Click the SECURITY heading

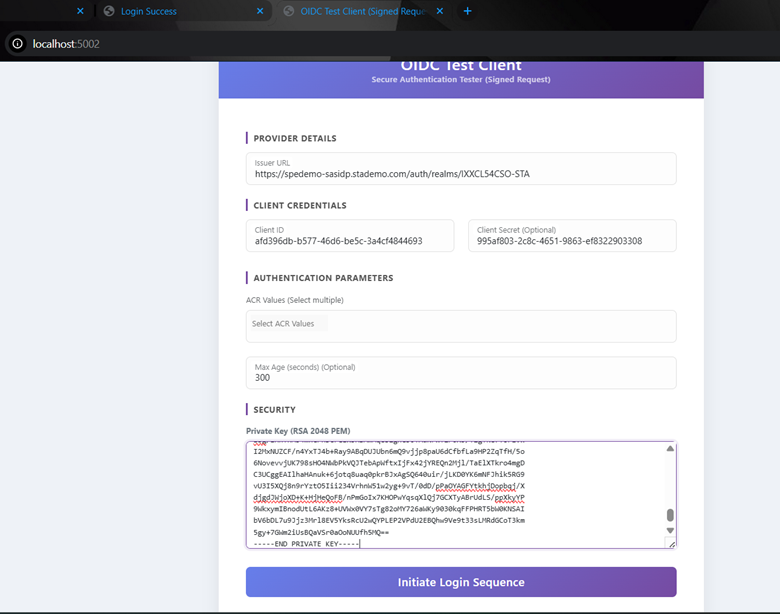(x=275, y=409)
